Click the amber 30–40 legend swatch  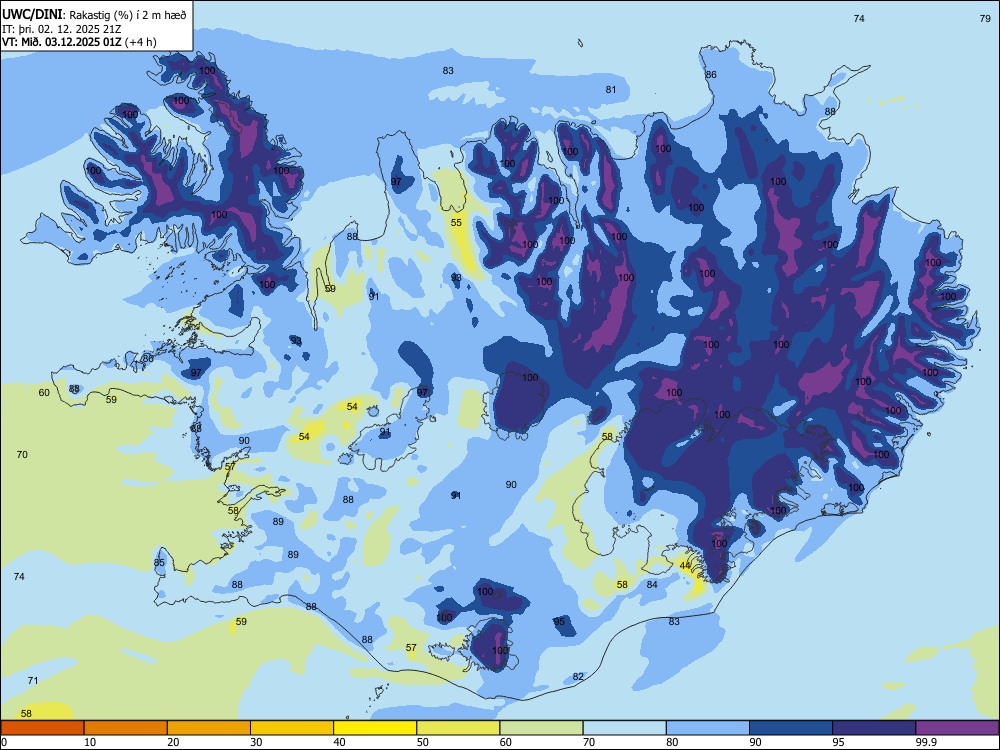tap(292, 728)
